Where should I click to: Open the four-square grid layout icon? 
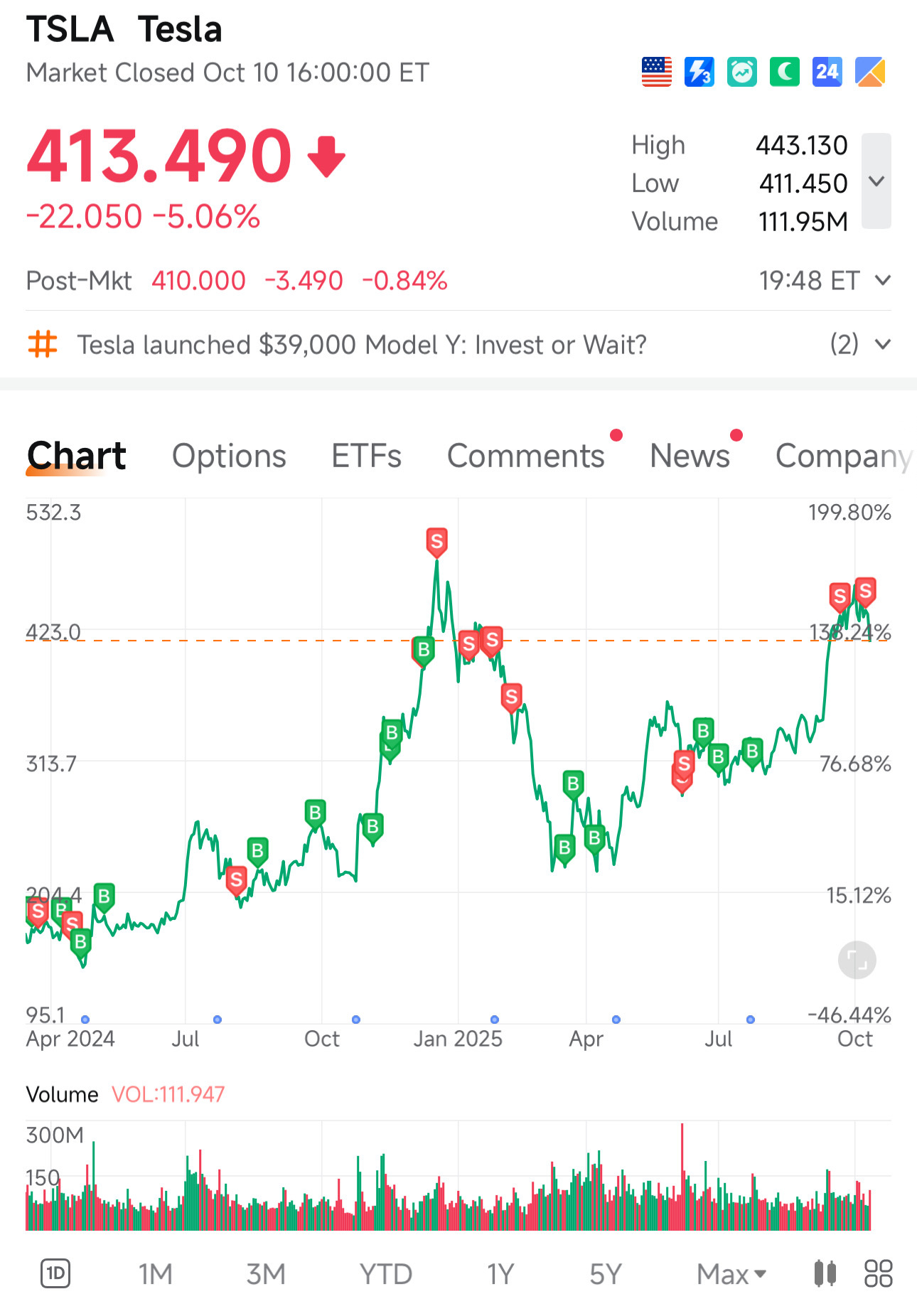[878, 1273]
